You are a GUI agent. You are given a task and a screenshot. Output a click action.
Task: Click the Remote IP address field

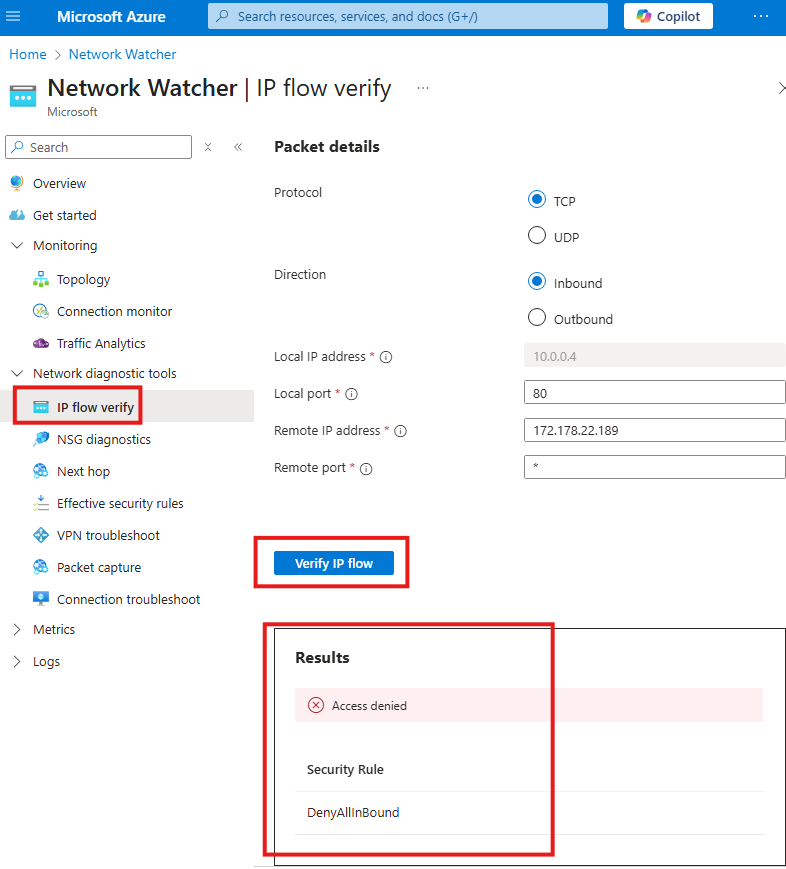tap(655, 430)
